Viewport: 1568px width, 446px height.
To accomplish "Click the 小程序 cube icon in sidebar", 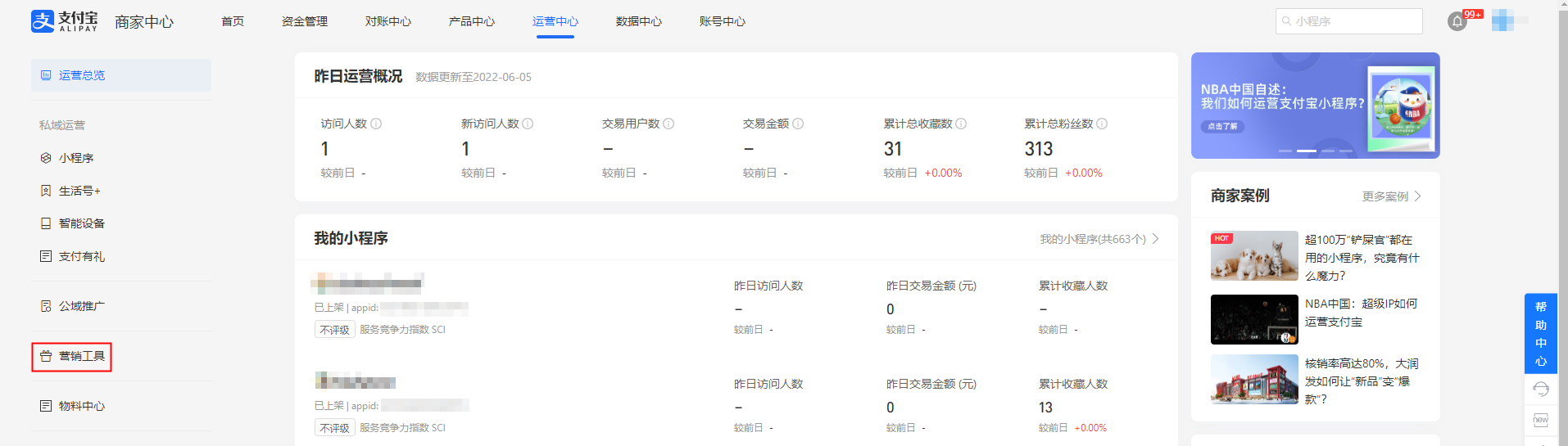I will coord(46,158).
